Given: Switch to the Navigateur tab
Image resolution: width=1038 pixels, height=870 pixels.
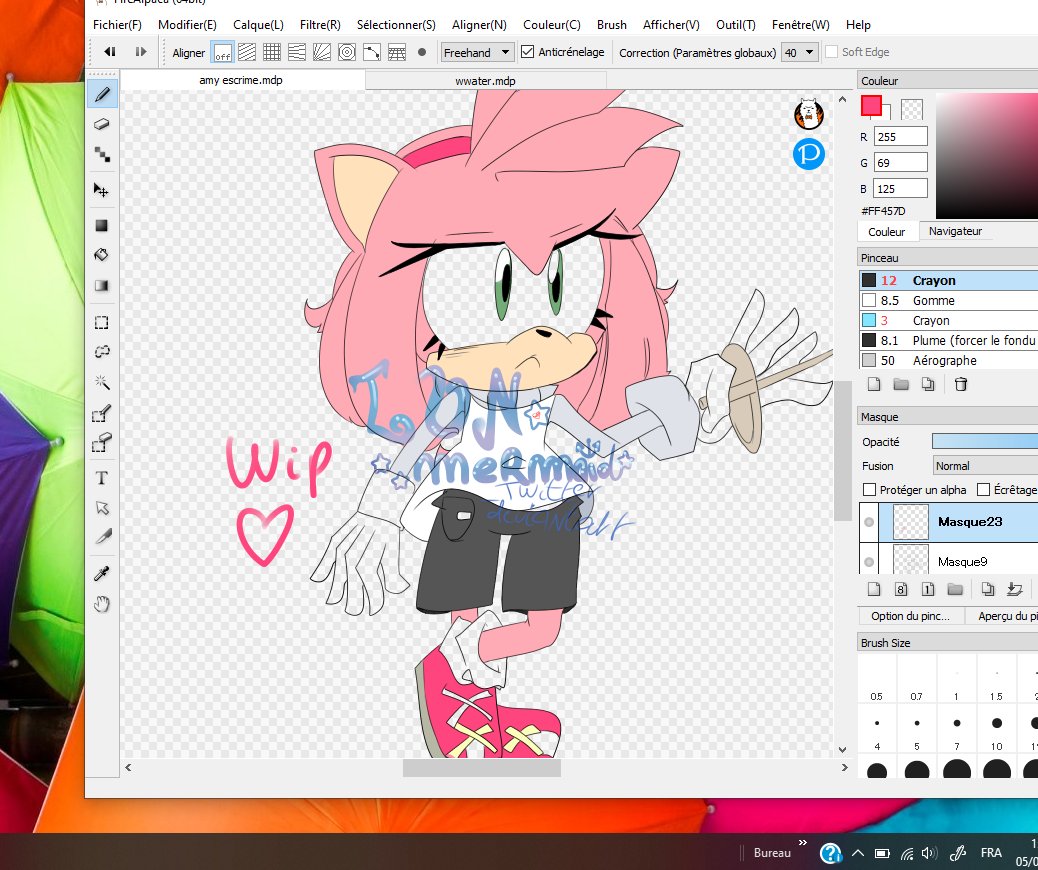Looking at the screenshot, I should click(955, 231).
